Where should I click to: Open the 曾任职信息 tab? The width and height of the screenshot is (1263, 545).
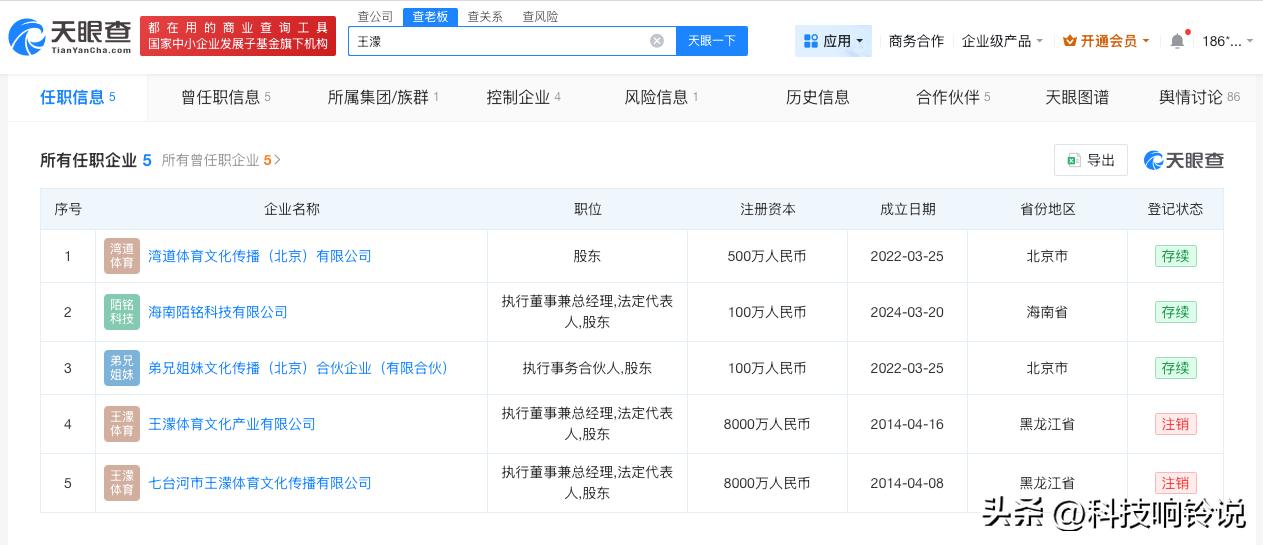pyautogui.click(x=226, y=97)
